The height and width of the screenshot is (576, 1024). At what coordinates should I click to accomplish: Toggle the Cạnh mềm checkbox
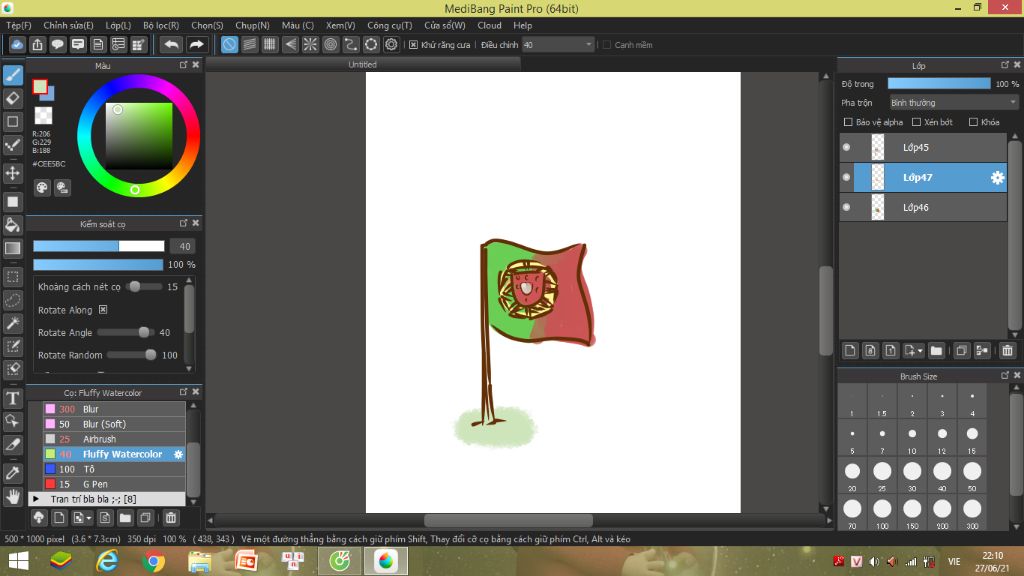[607, 45]
